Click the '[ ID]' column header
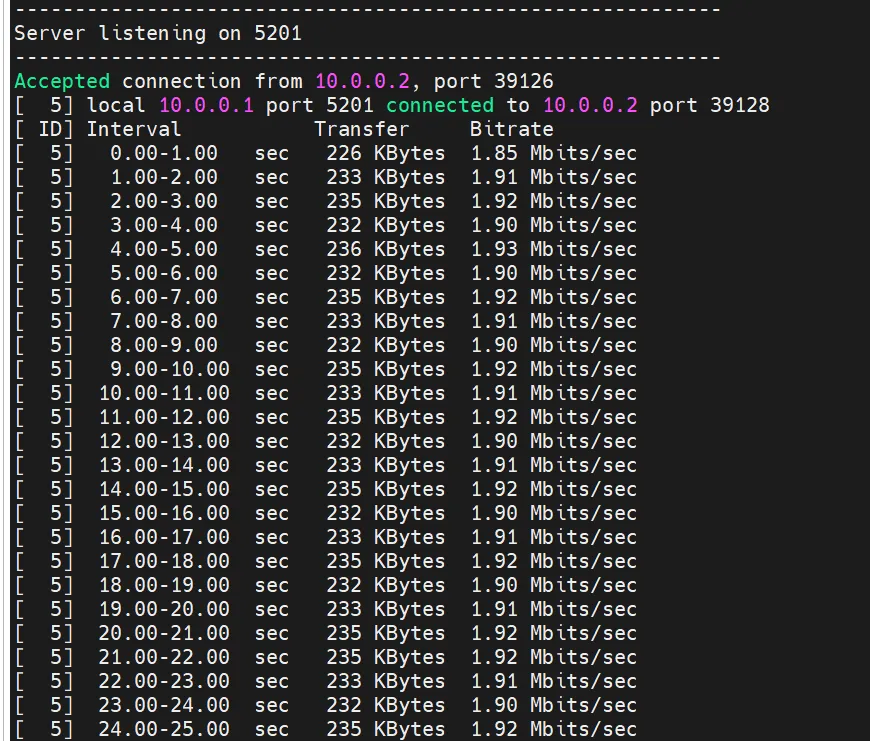Viewport: 870px width, 741px height. pos(44,129)
